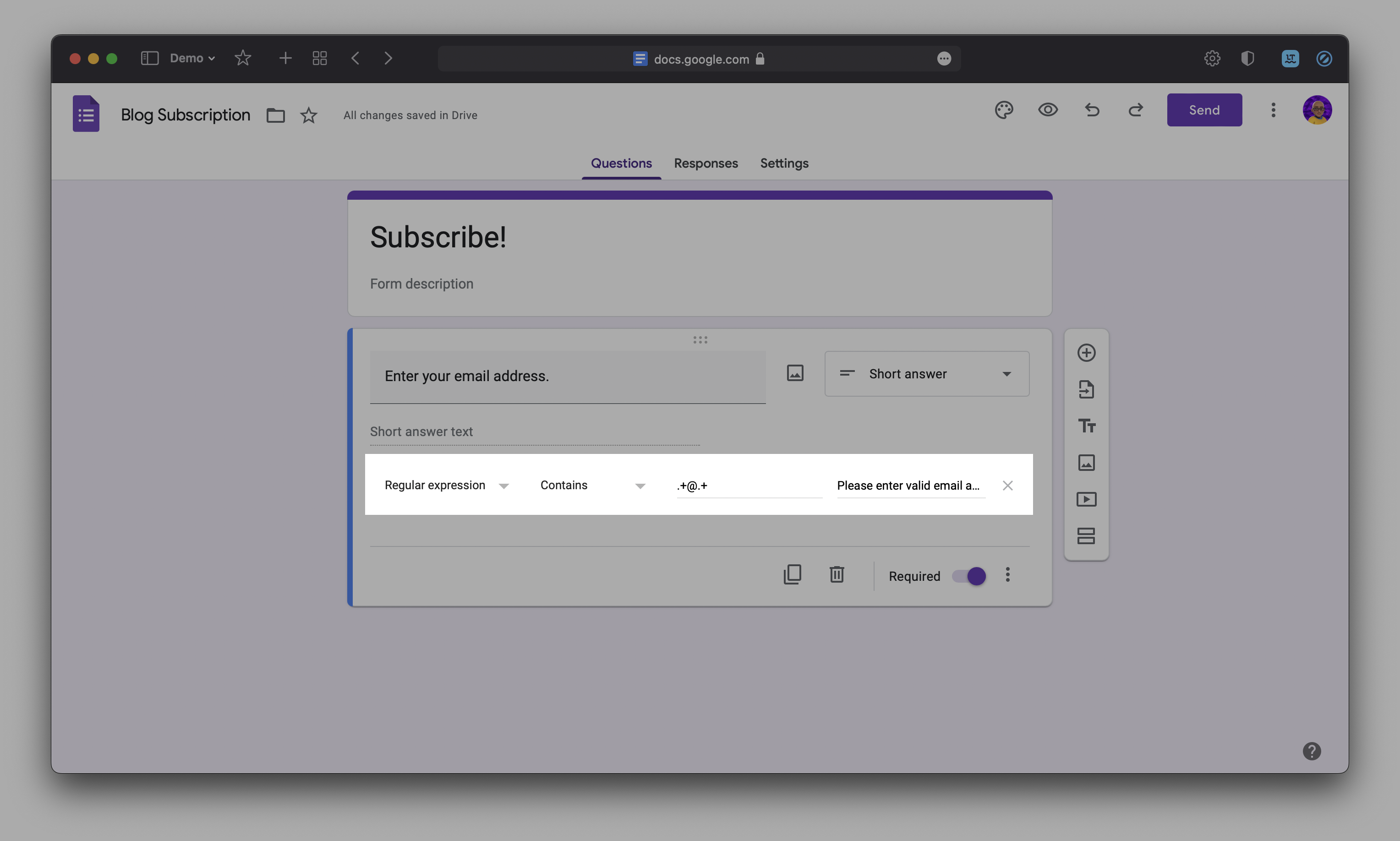Add a video from sidebar
Screen dimensions: 1400x841
[x=1086, y=499]
